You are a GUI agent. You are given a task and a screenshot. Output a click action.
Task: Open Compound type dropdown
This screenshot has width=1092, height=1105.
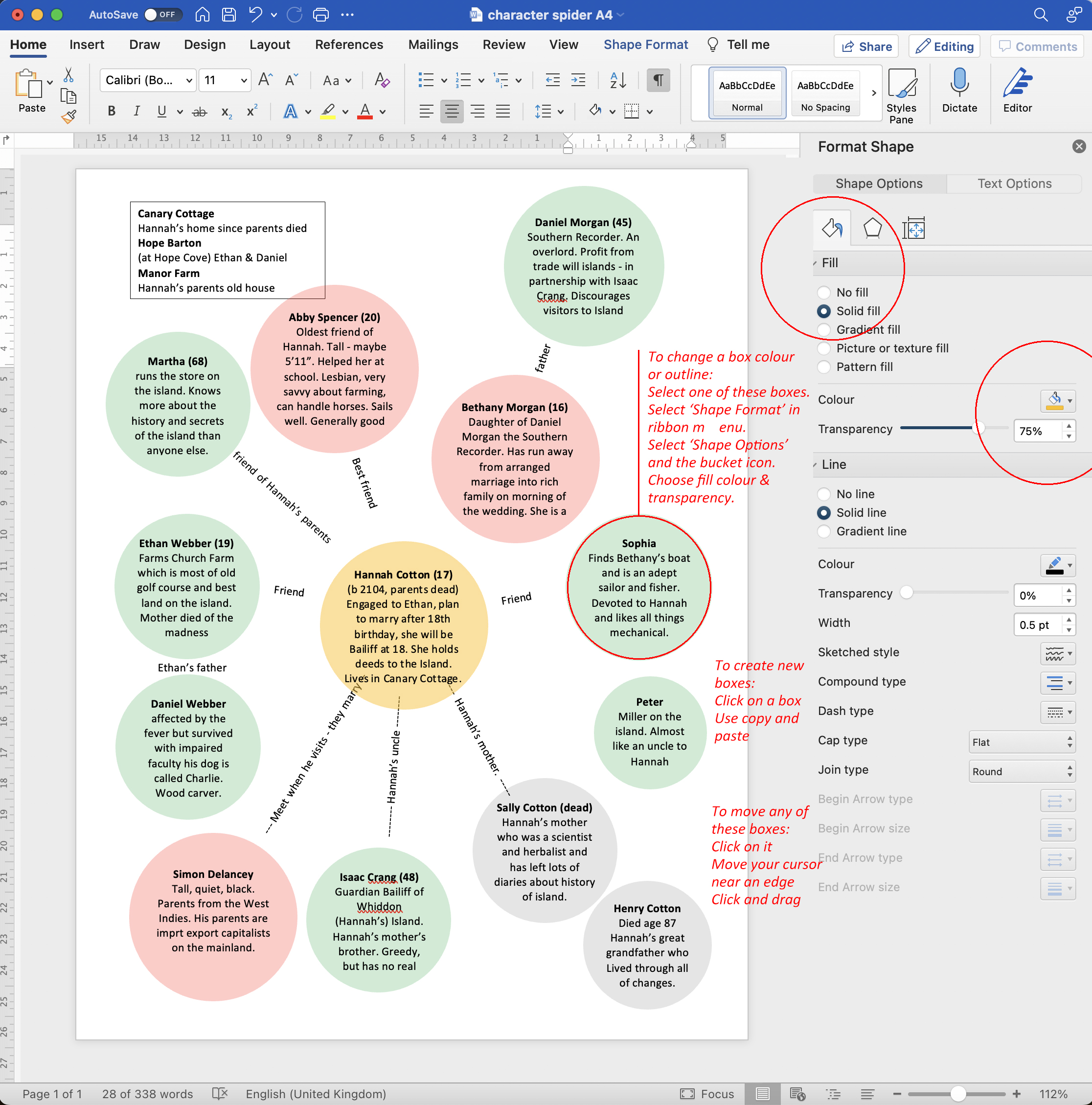click(x=1058, y=682)
